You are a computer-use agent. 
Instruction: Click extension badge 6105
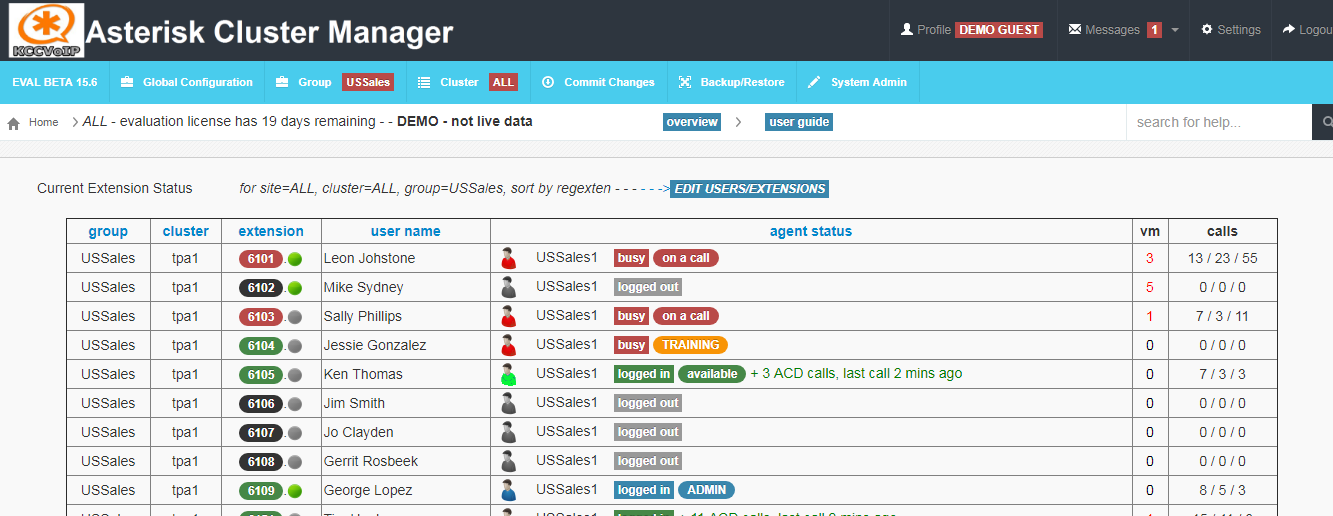[x=261, y=375]
